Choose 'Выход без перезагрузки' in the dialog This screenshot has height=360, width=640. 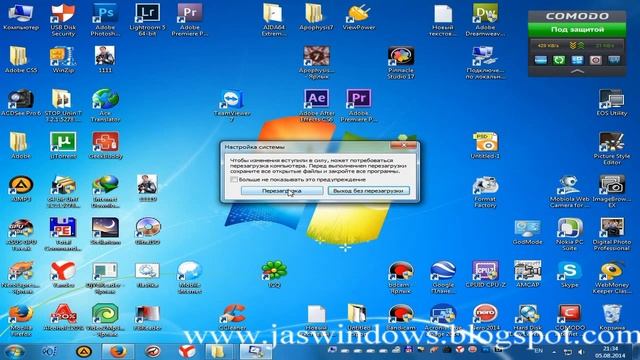coord(369,191)
